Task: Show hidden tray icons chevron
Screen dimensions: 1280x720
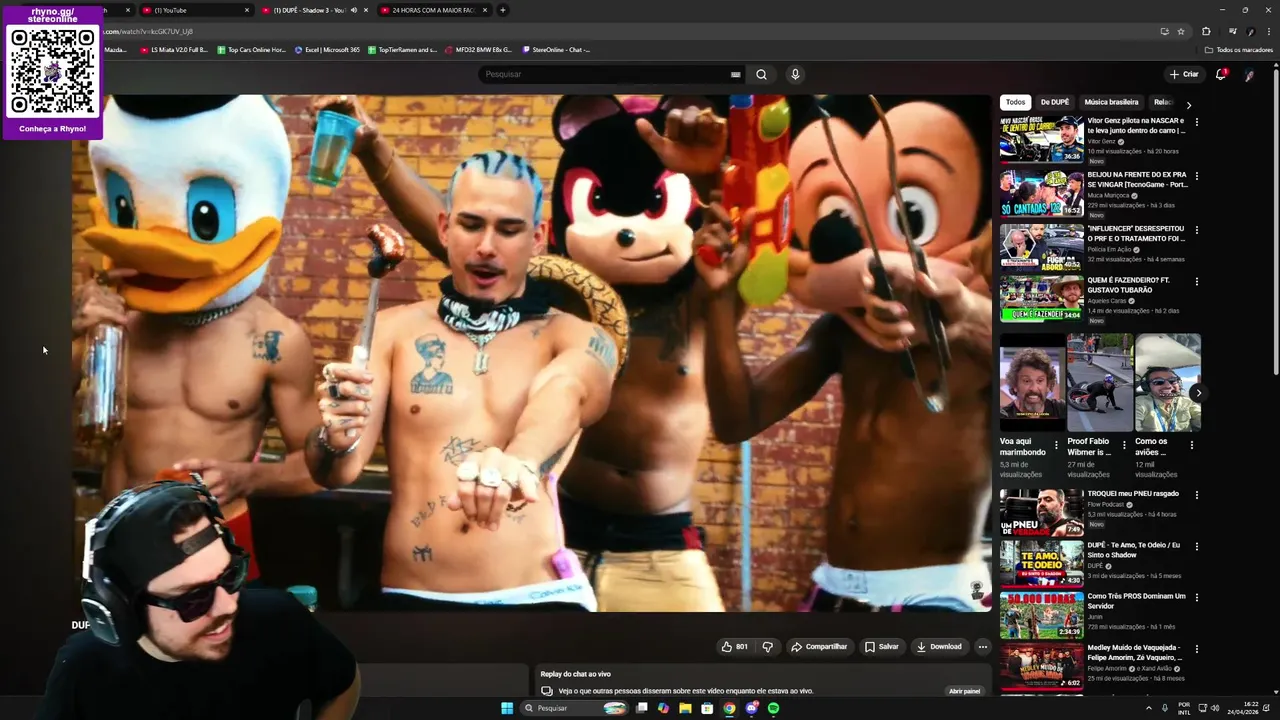Action: pyautogui.click(x=1148, y=708)
